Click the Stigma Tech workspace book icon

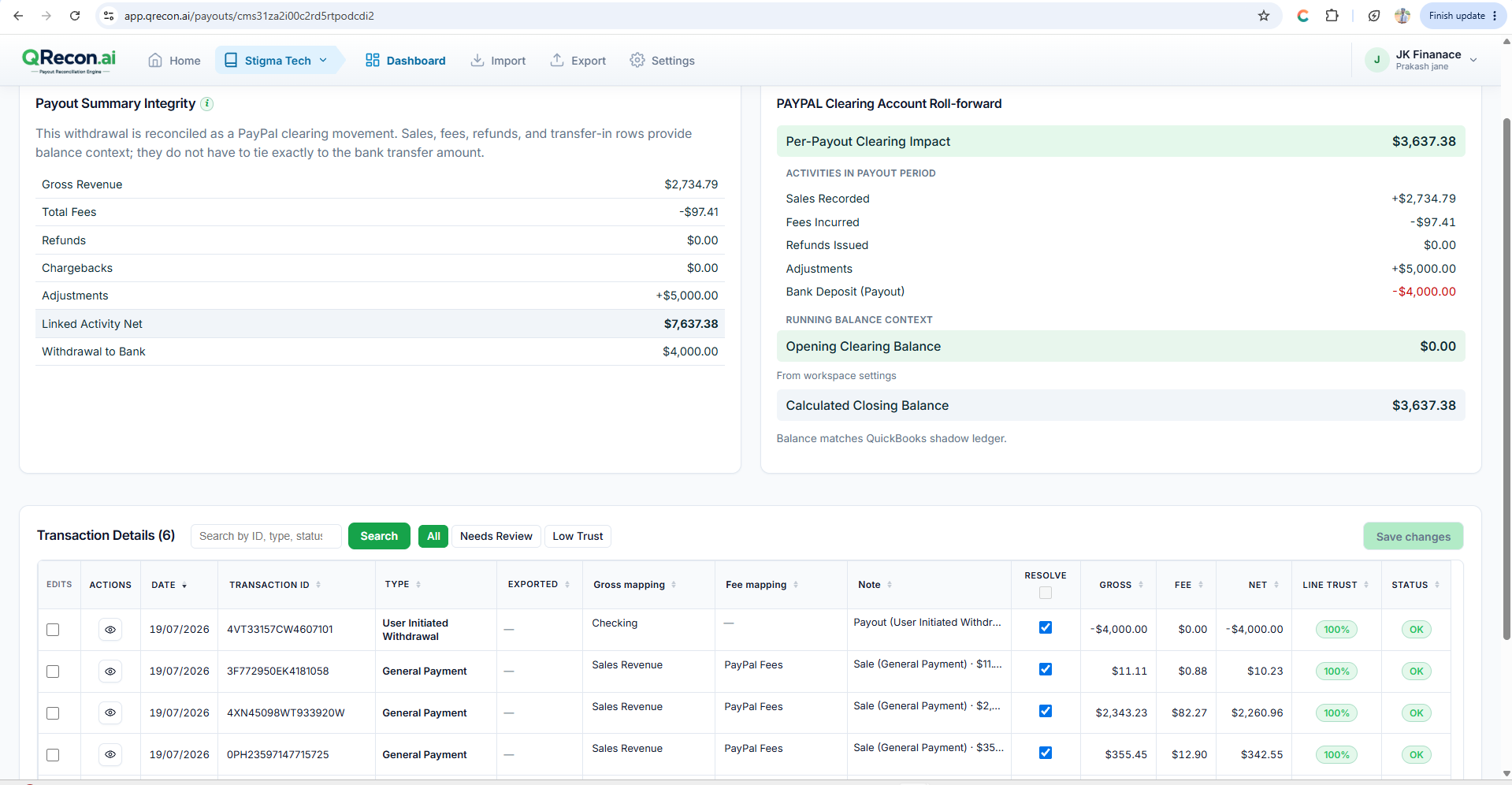(231, 60)
